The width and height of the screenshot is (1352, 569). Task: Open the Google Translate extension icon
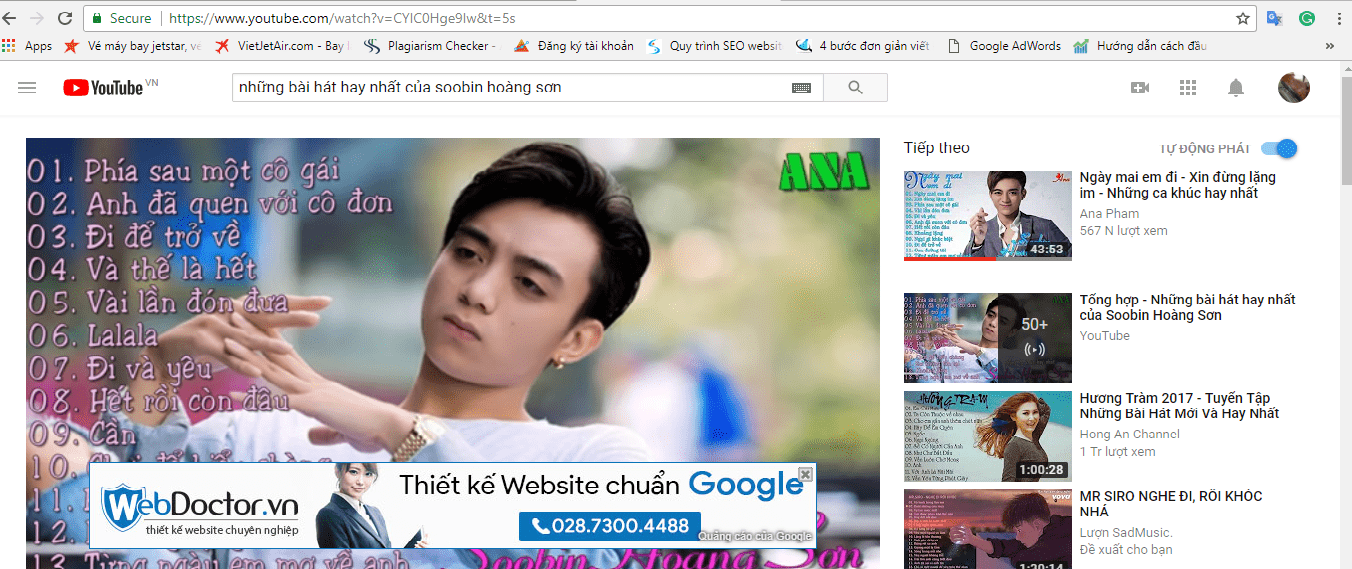coord(1274,18)
